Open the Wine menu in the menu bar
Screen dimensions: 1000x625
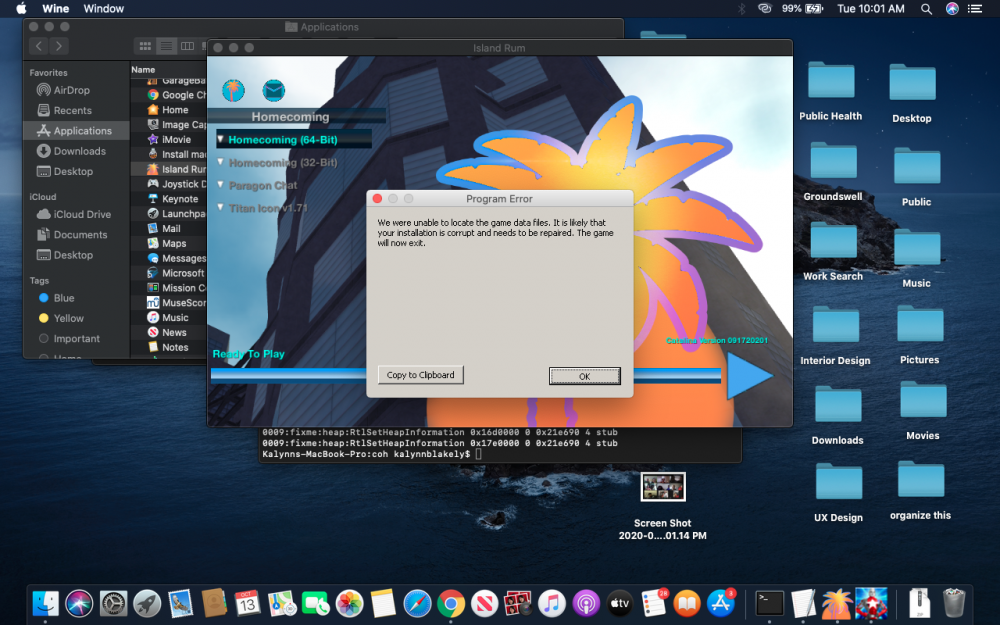click(x=55, y=9)
